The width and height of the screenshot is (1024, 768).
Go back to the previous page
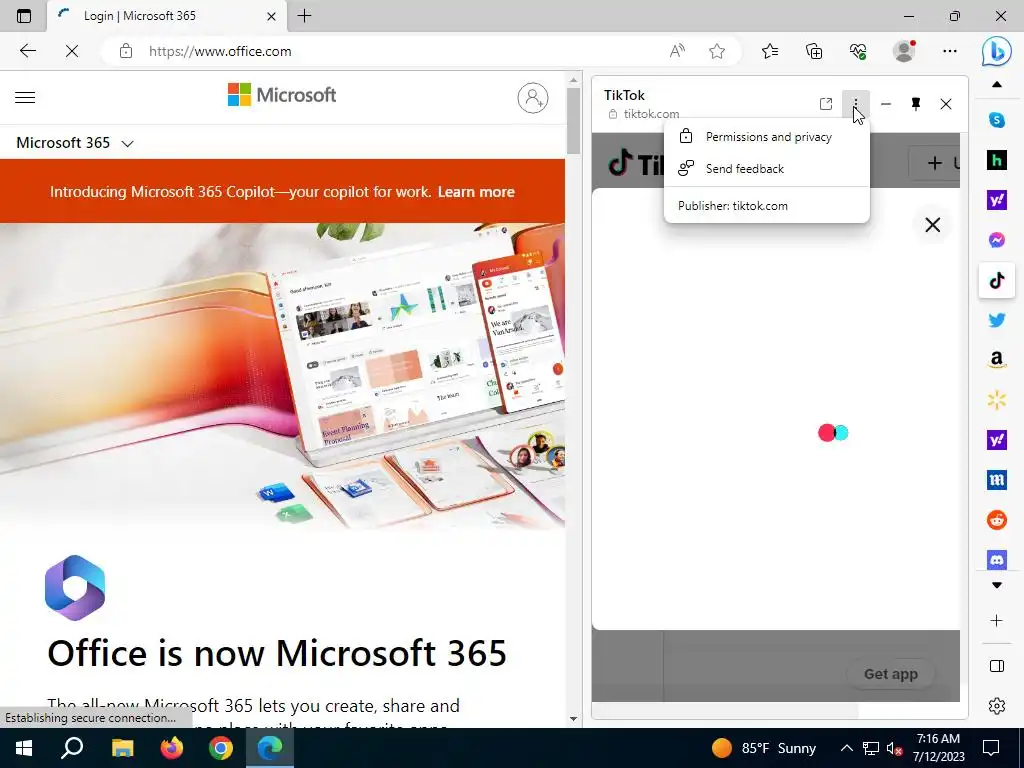pos(27,51)
